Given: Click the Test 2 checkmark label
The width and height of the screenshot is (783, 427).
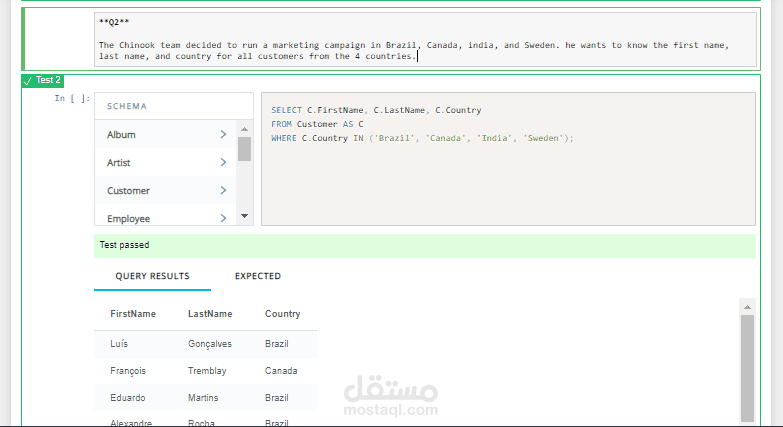Looking at the screenshot, I should (x=43, y=80).
